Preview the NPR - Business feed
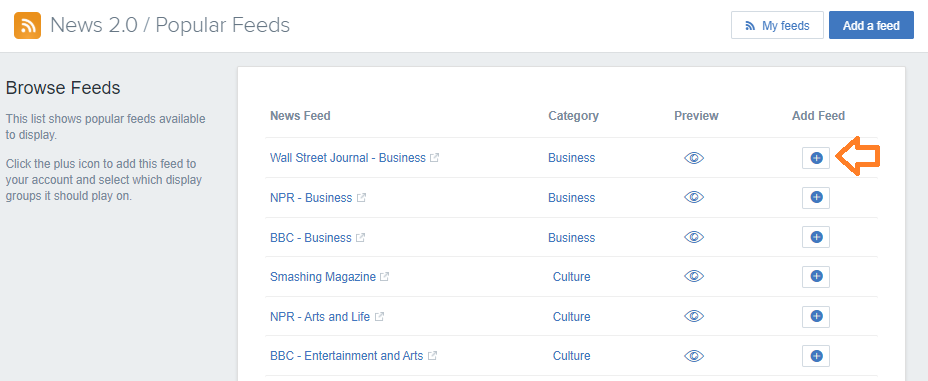Viewport: 928px width, 381px height. coord(694,198)
